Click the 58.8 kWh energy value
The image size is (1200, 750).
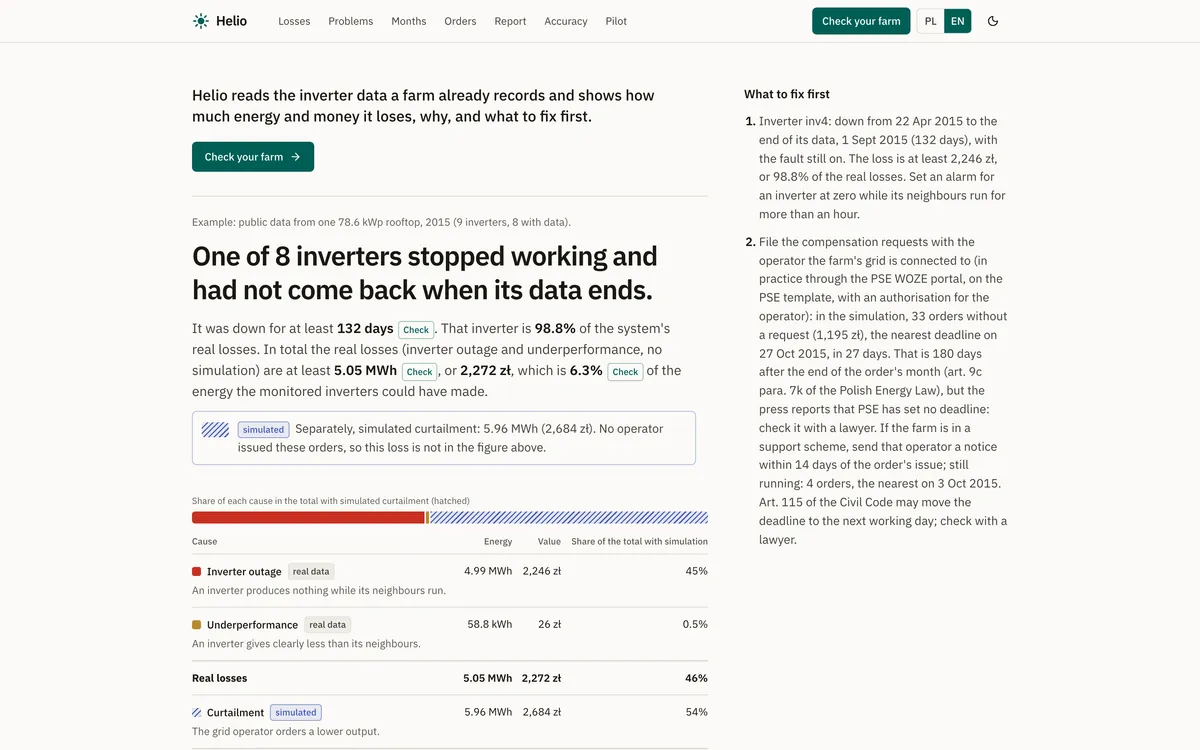pos(490,624)
